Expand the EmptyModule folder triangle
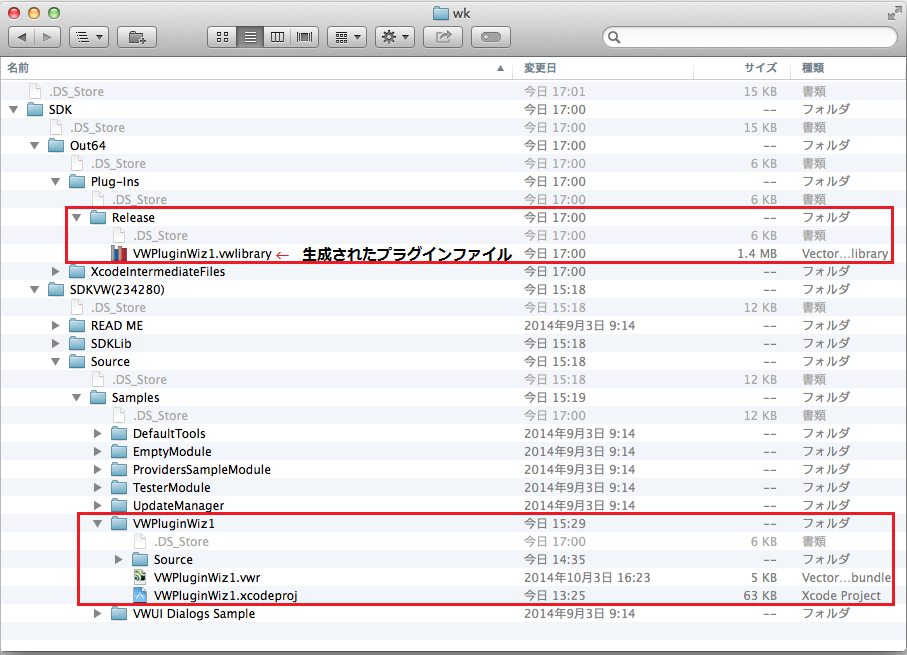Viewport: 907px width, 655px height. click(98, 452)
